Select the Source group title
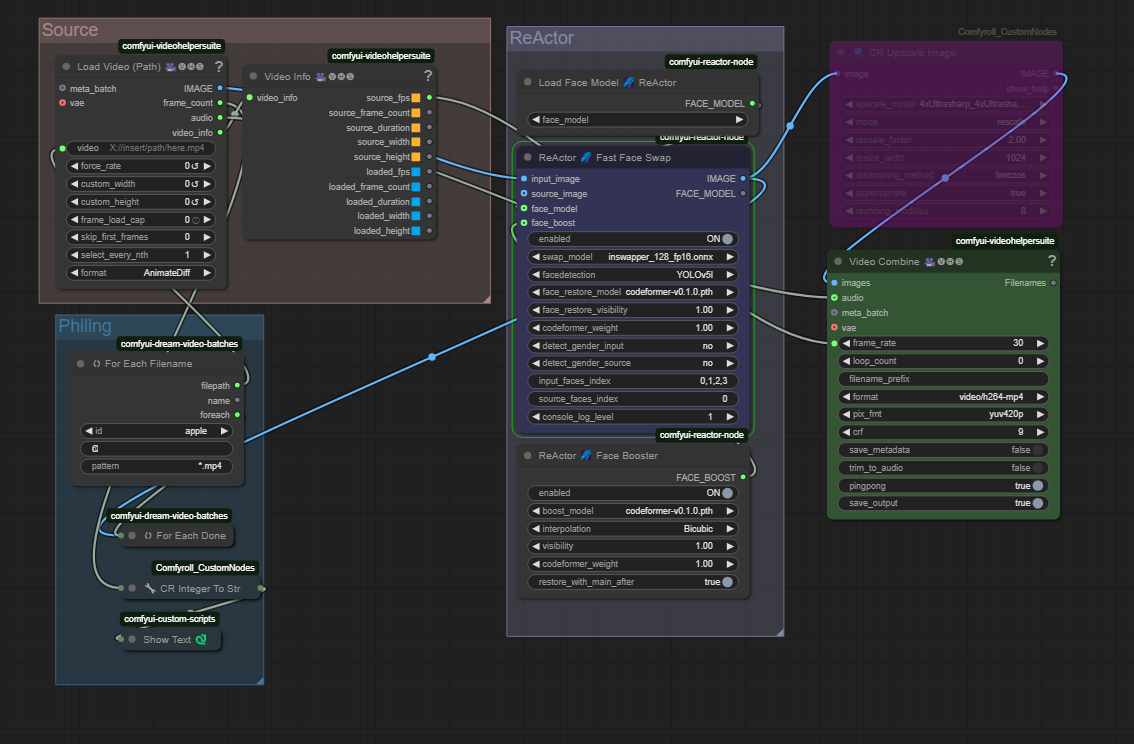This screenshot has height=744, width=1134. (x=70, y=31)
